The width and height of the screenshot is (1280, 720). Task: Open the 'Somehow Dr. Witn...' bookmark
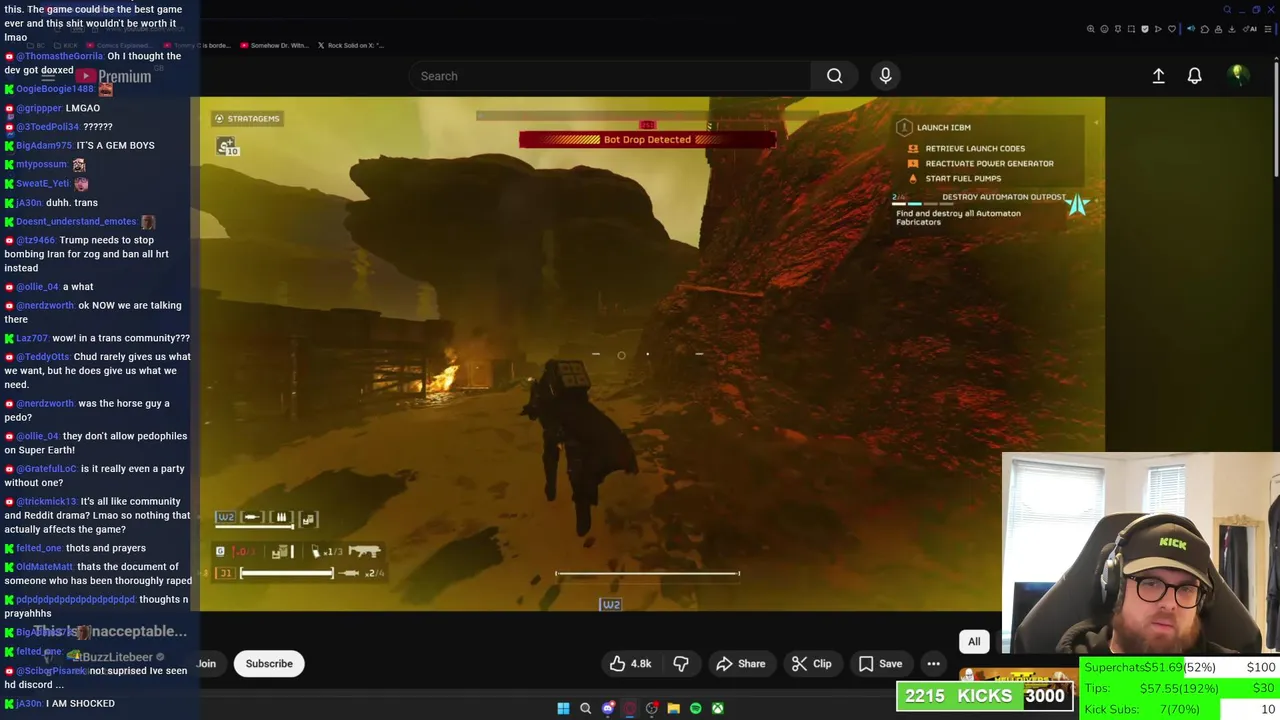(x=275, y=45)
